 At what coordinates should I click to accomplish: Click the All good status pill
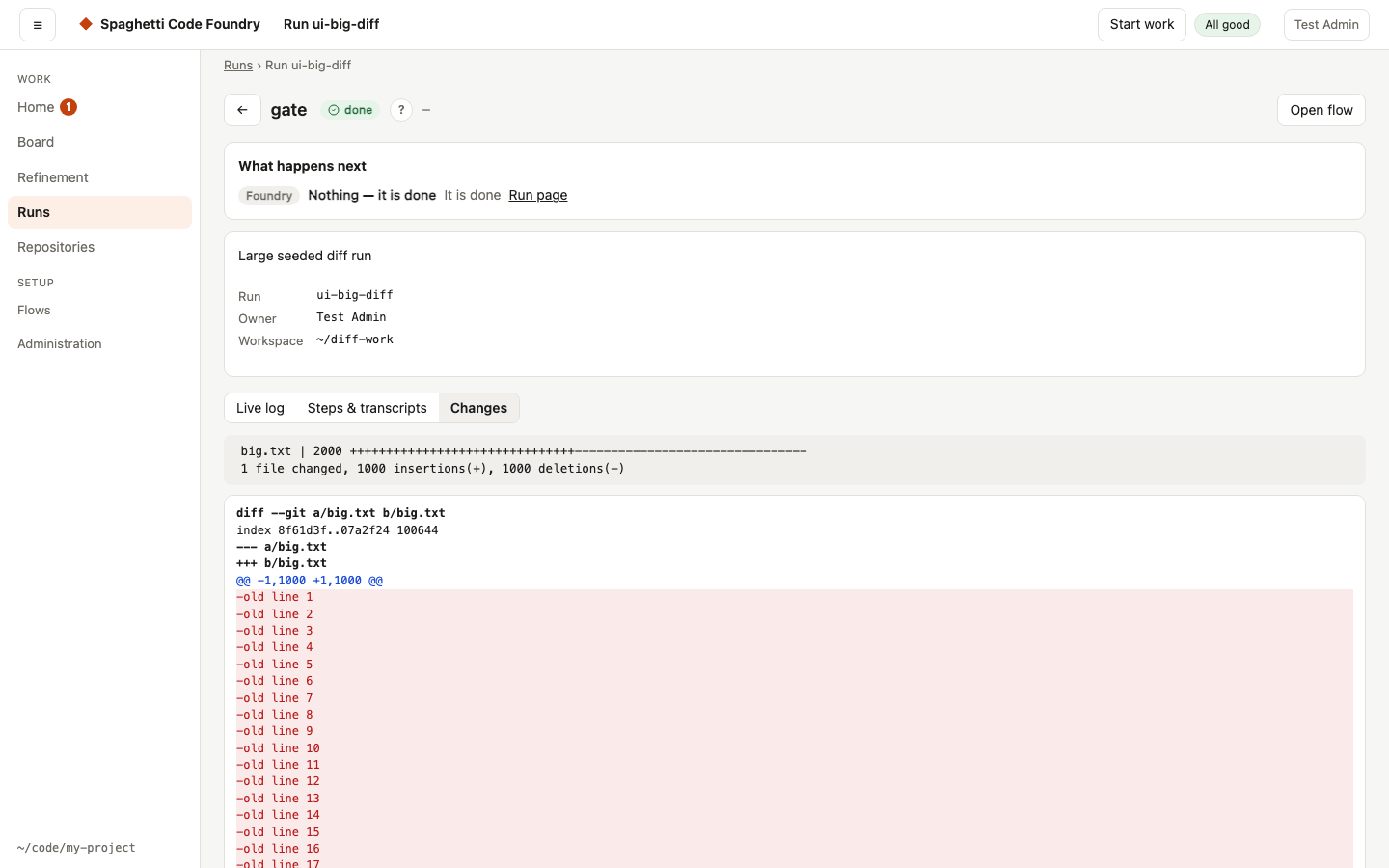(x=1227, y=25)
